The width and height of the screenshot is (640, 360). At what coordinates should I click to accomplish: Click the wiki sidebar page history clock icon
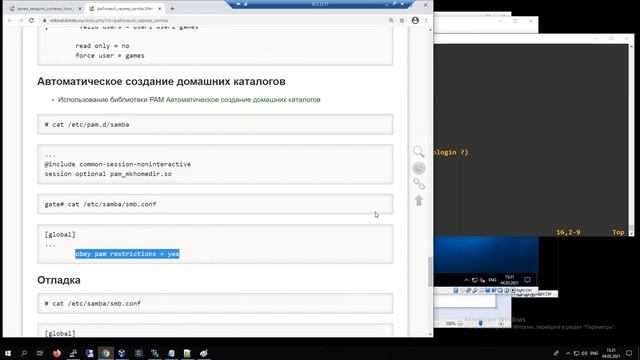[x=419, y=168]
